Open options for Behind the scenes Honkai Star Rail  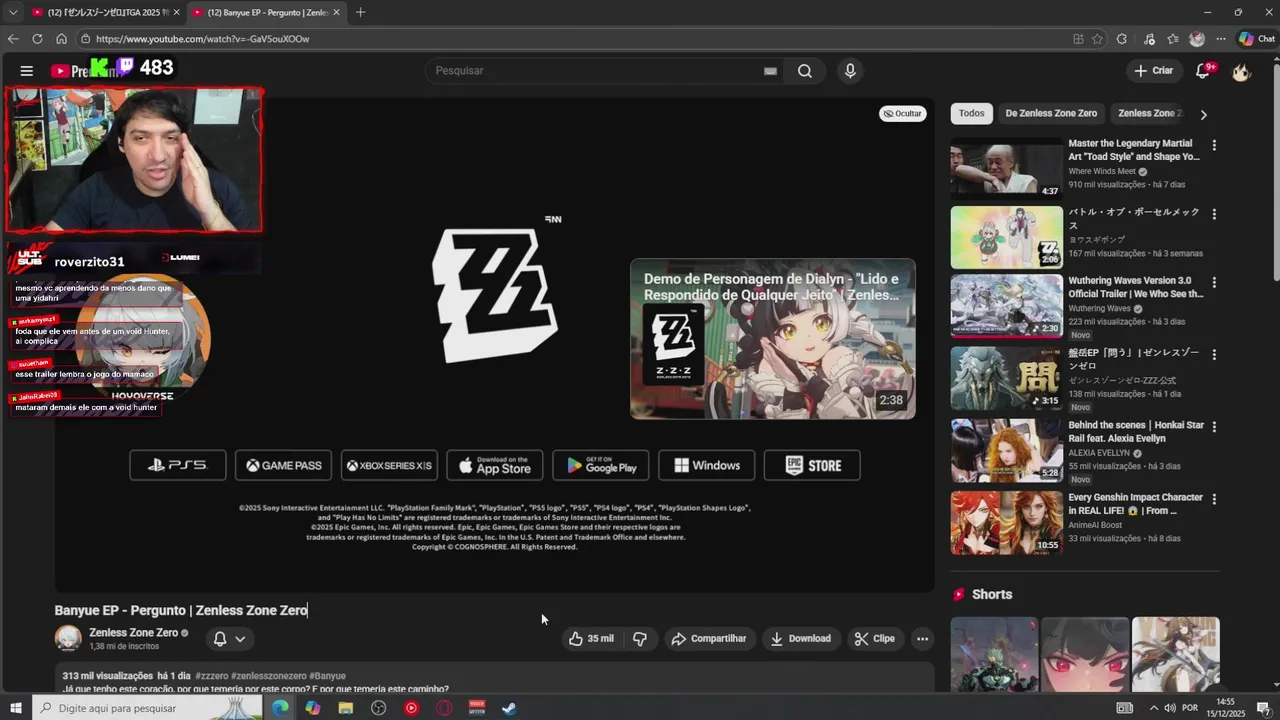1214,426
